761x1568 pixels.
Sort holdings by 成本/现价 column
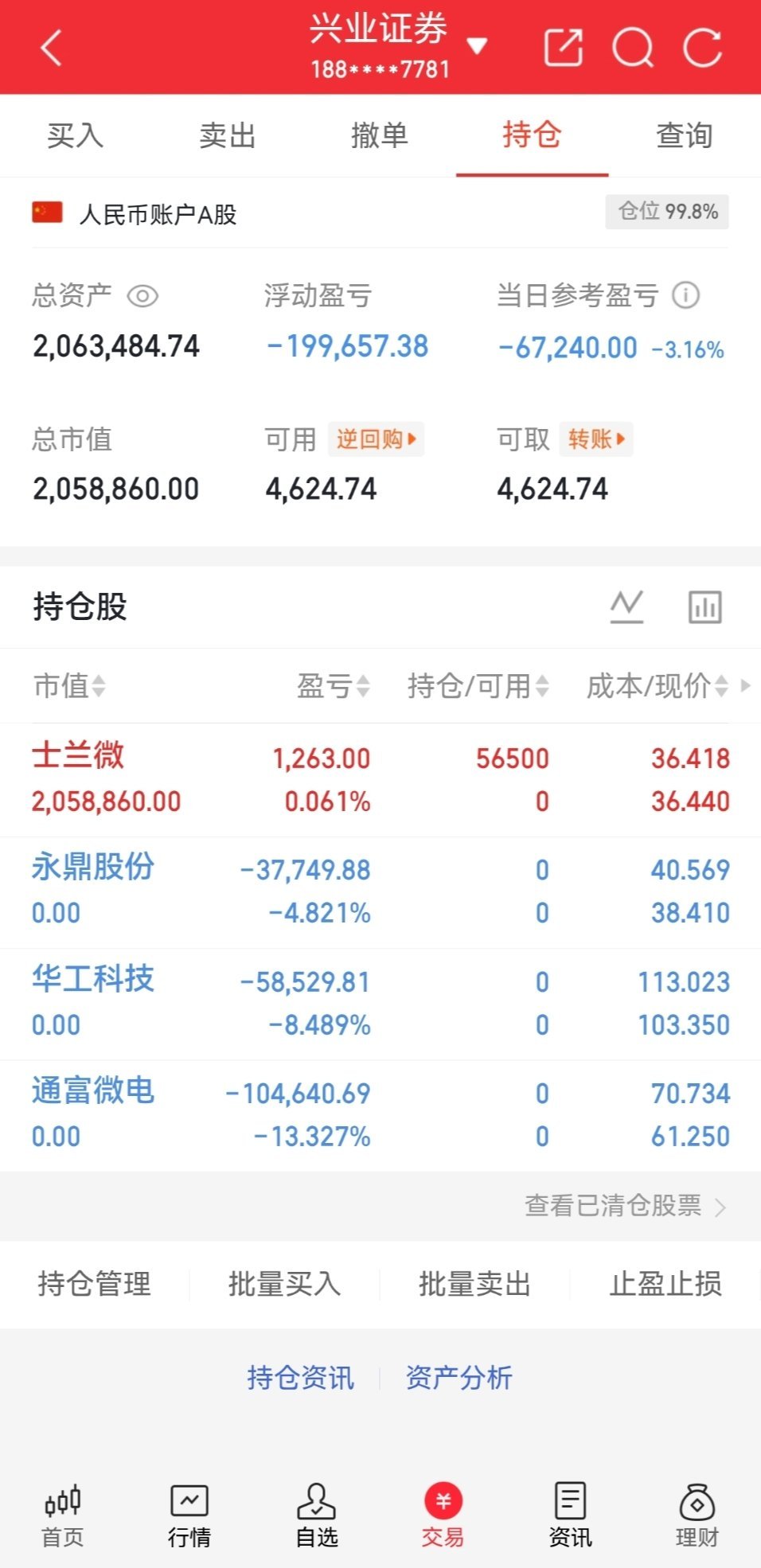click(x=658, y=685)
